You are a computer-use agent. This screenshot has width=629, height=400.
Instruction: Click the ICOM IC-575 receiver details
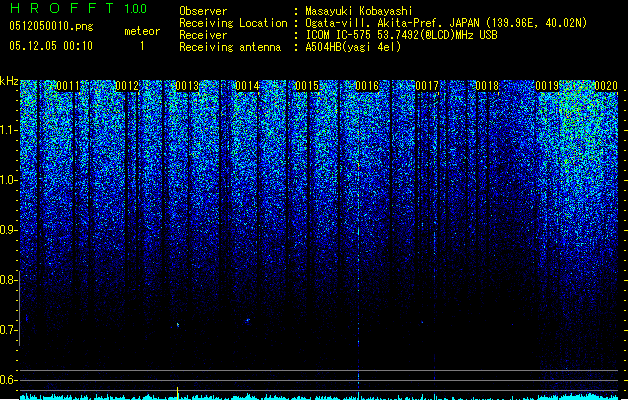coord(401,35)
